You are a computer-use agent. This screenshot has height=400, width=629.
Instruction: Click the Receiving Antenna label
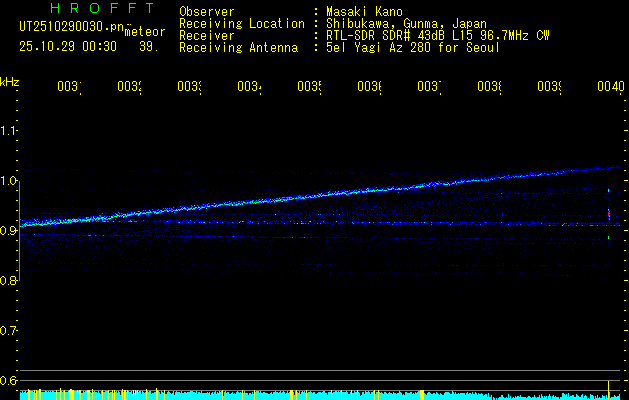click(x=238, y=48)
